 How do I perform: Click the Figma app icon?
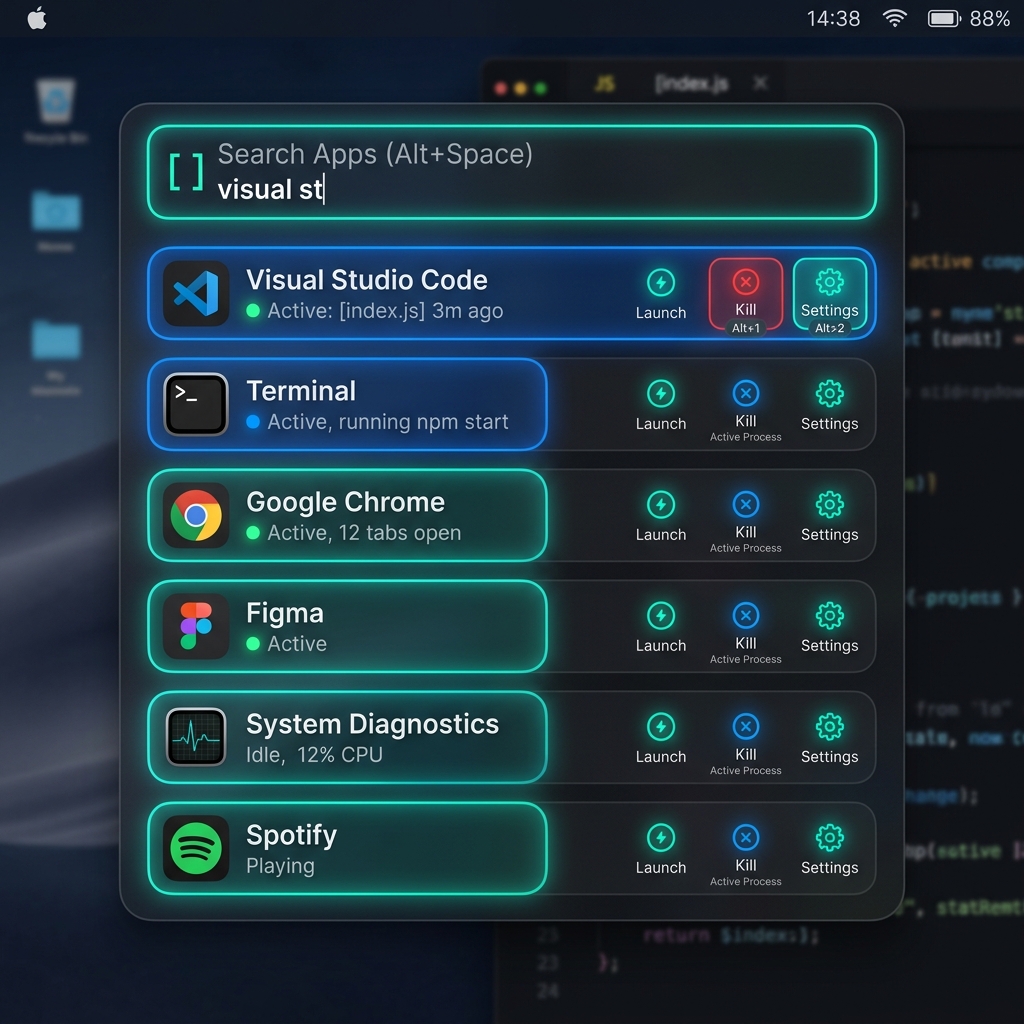coord(196,626)
